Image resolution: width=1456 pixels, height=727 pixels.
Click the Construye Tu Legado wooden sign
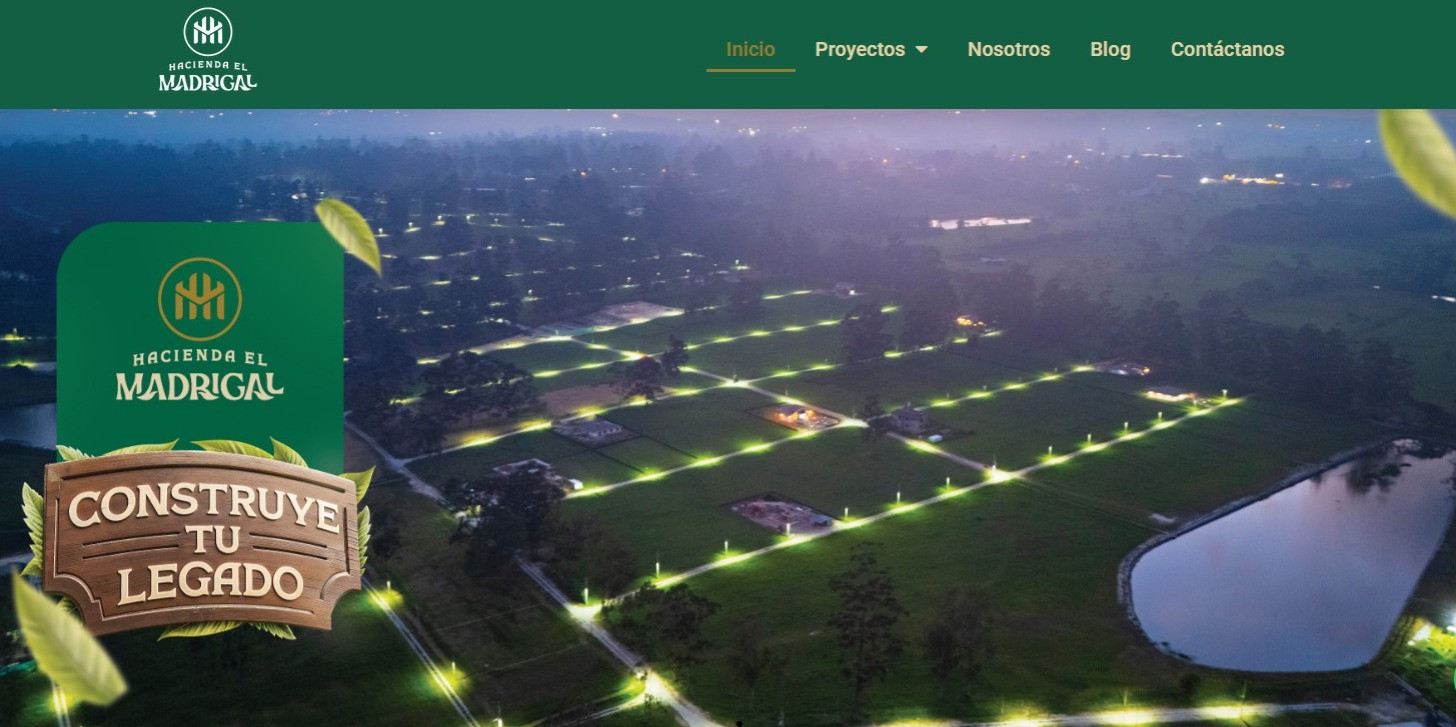point(201,542)
